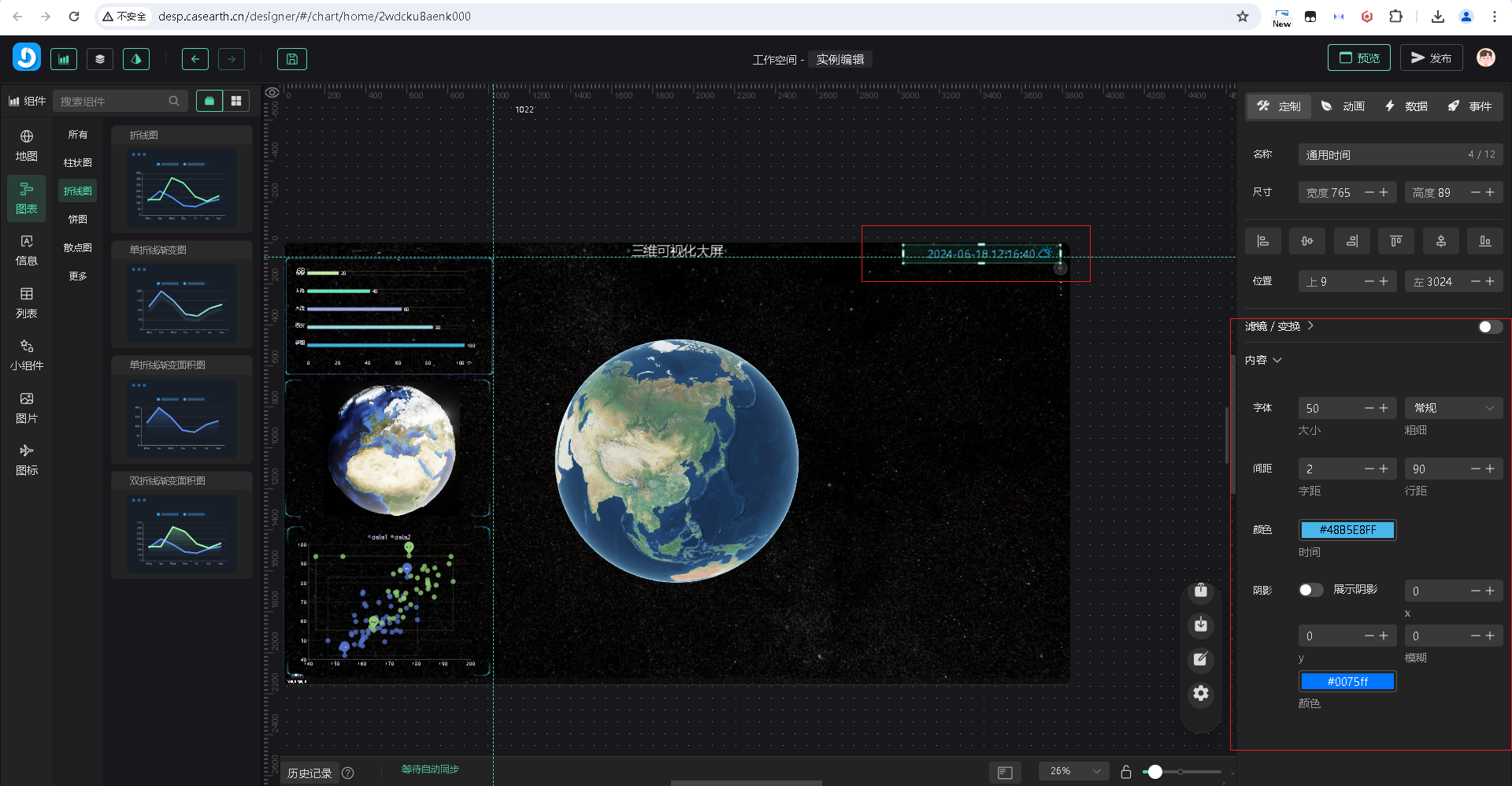
Task: Click the gear settings icon on canvas
Action: [1200, 693]
